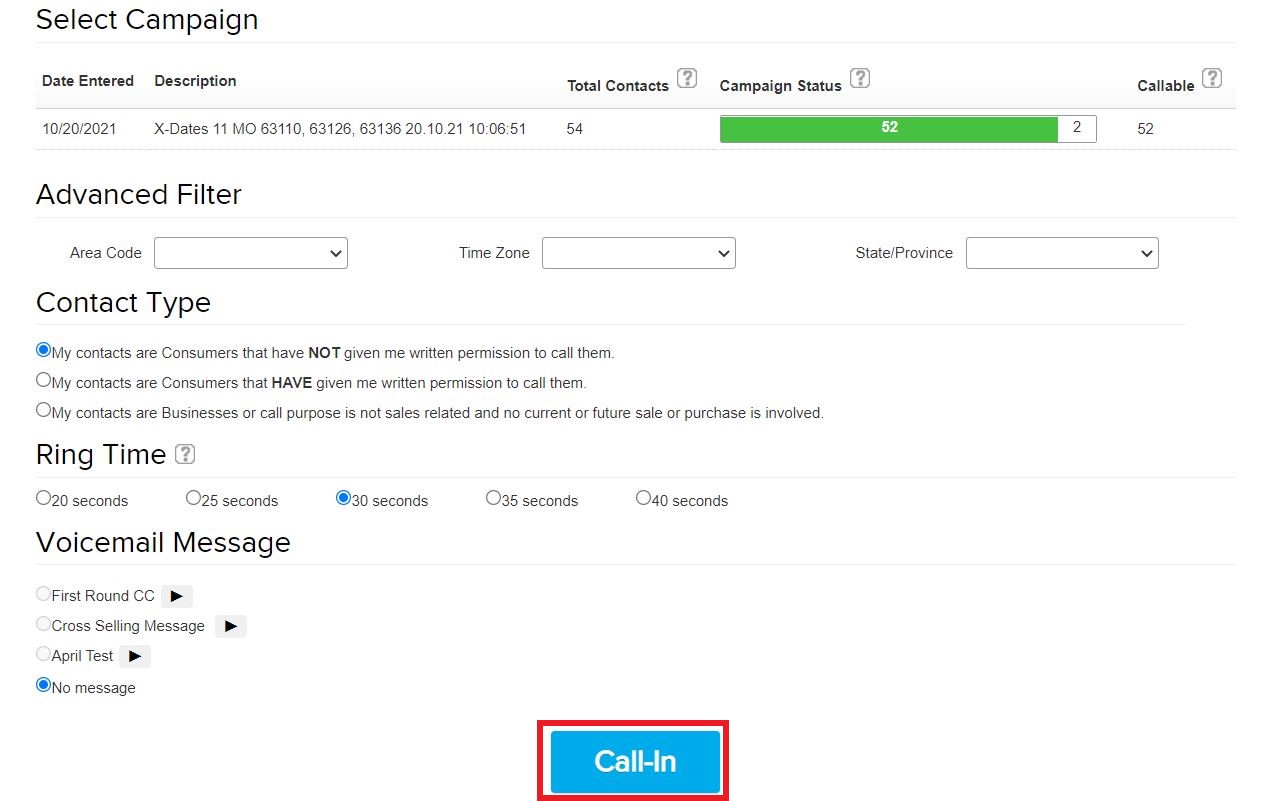Viewport: 1263px width, 801px height.
Task: Click the Ring Time help icon
Action: click(185, 454)
